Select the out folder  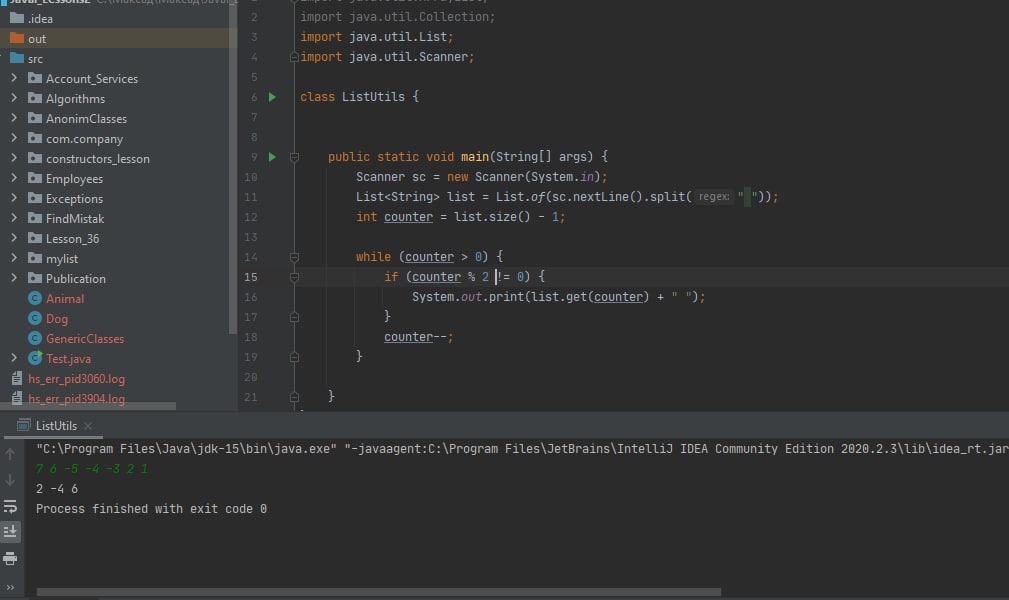click(37, 39)
